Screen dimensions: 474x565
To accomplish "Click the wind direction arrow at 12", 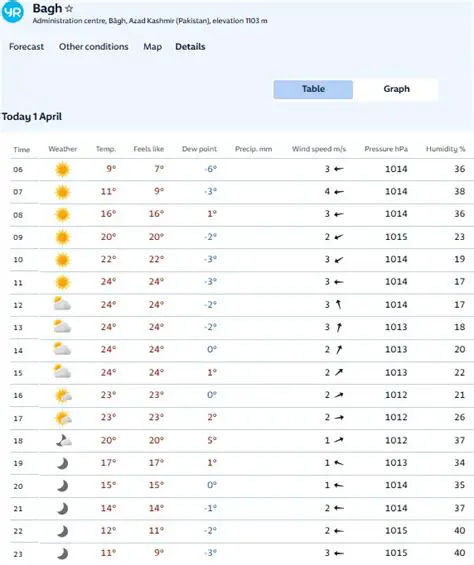I will pos(338,304).
